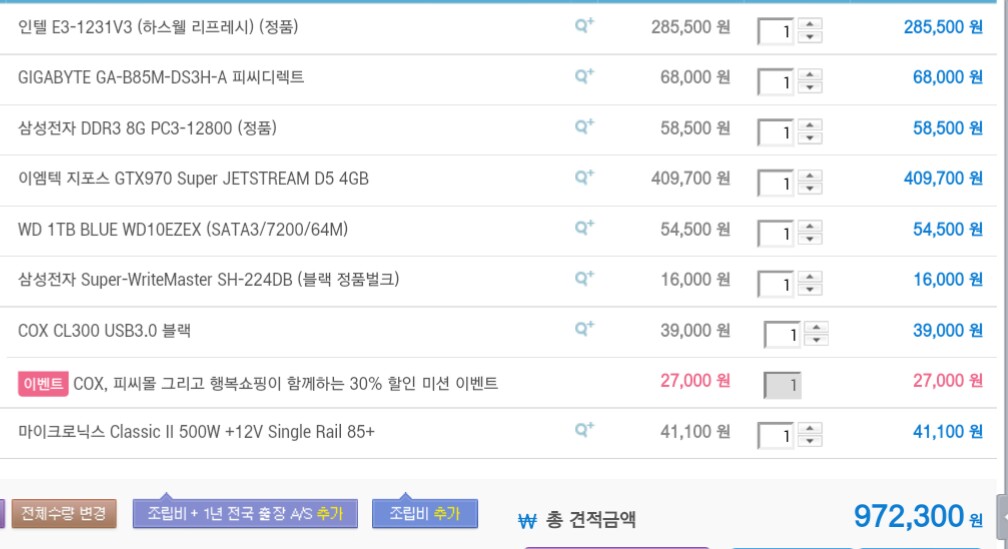Decrease quantity of COX CL300 USB3.0
Image resolution: width=1008 pixels, height=549 pixels.
817,340
